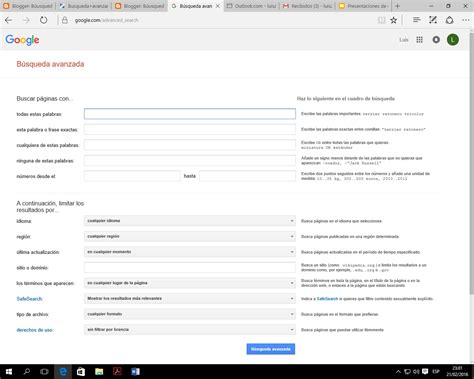Click the ESP language indicator
Image resolution: width=474 pixels, height=379 pixels.
(436, 372)
